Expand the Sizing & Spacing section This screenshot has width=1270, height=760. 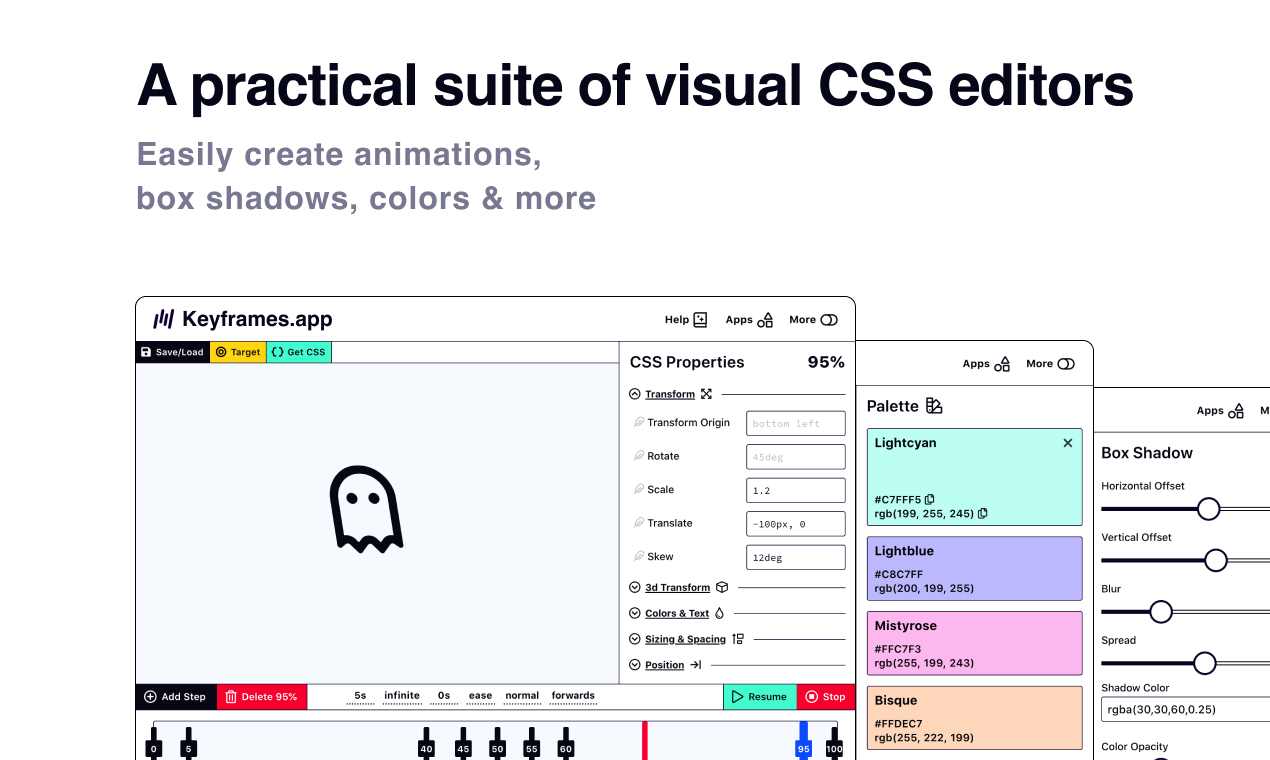click(635, 639)
